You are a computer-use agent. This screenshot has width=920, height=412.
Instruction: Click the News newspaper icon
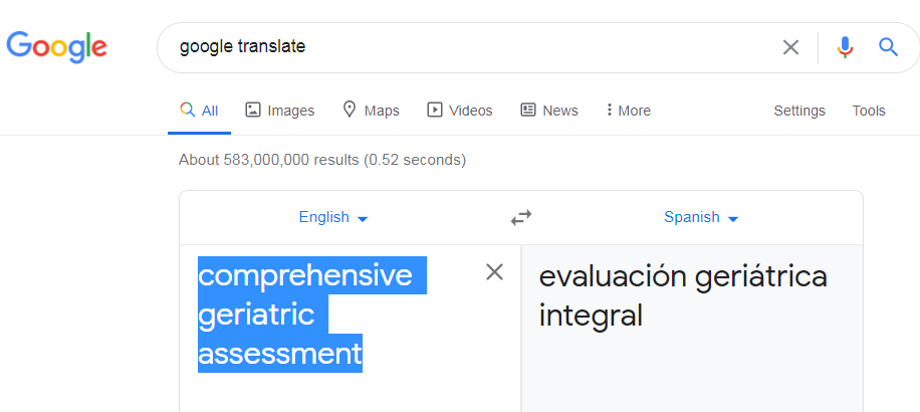coord(528,110)
